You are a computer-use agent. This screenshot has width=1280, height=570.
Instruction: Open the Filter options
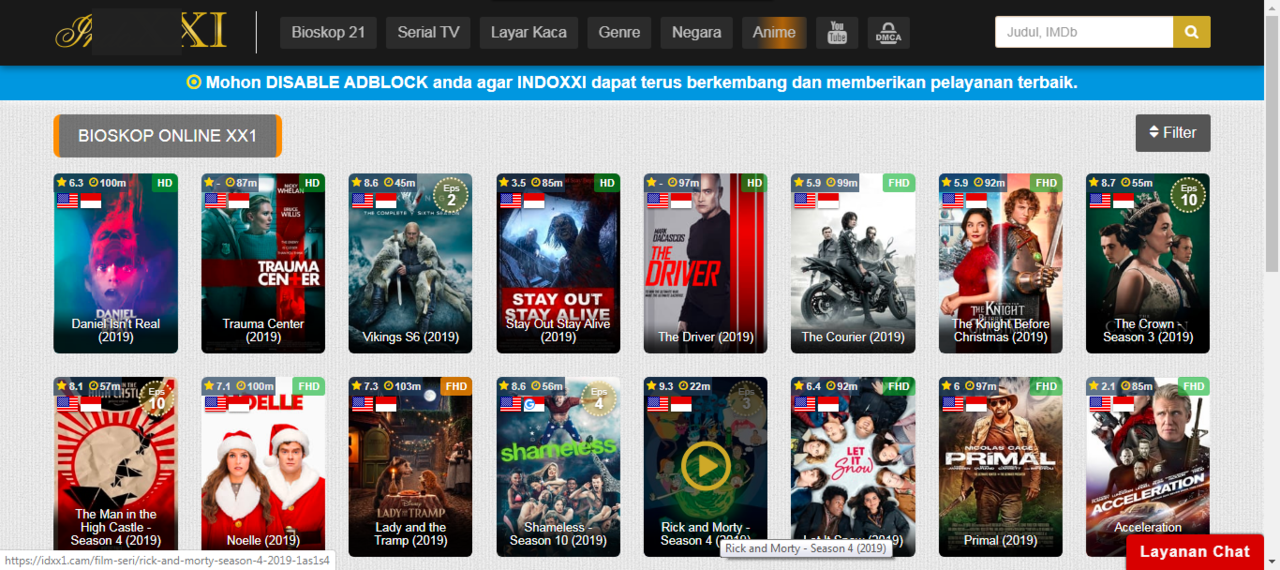[x=1173, y=133]
